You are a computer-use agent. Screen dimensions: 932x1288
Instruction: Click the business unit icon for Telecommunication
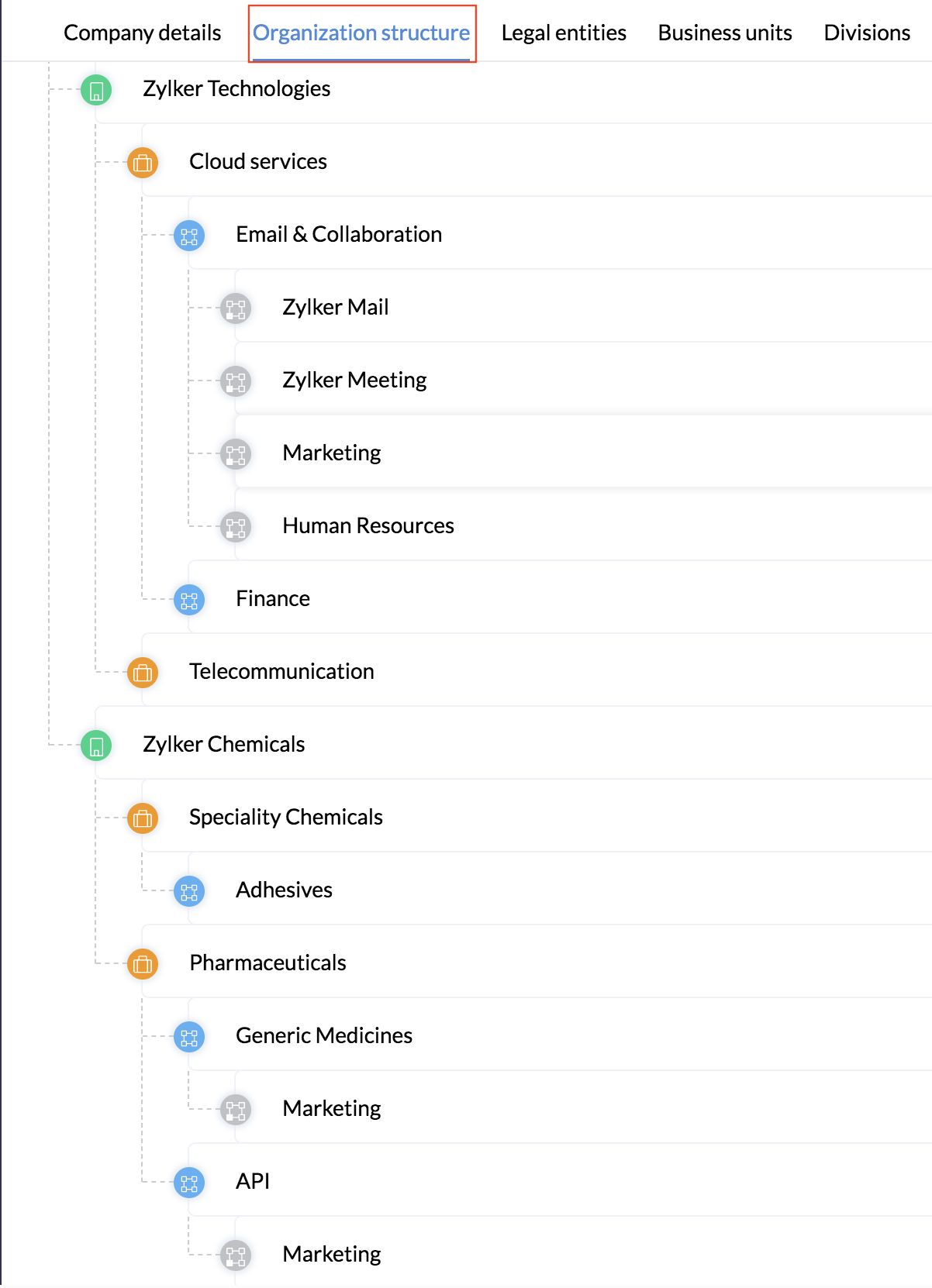[x=142, y=673]
